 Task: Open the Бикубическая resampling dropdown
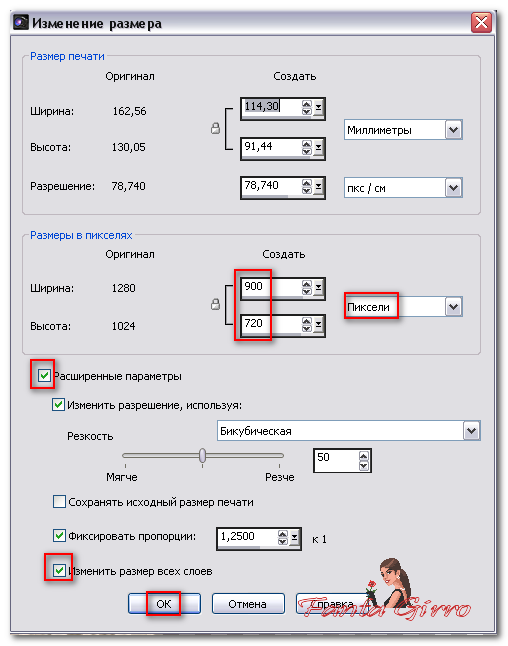click(471, 431)
